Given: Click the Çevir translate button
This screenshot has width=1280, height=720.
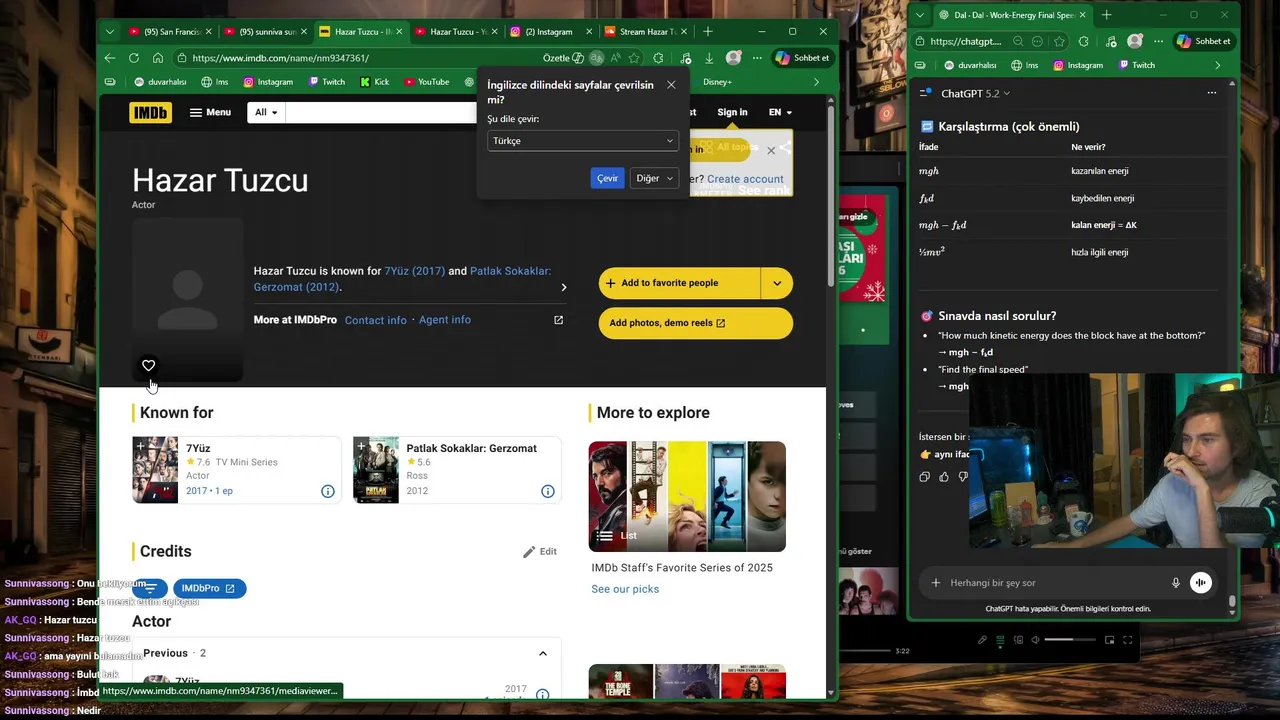Looking at the screenshot, I should 608,178.
